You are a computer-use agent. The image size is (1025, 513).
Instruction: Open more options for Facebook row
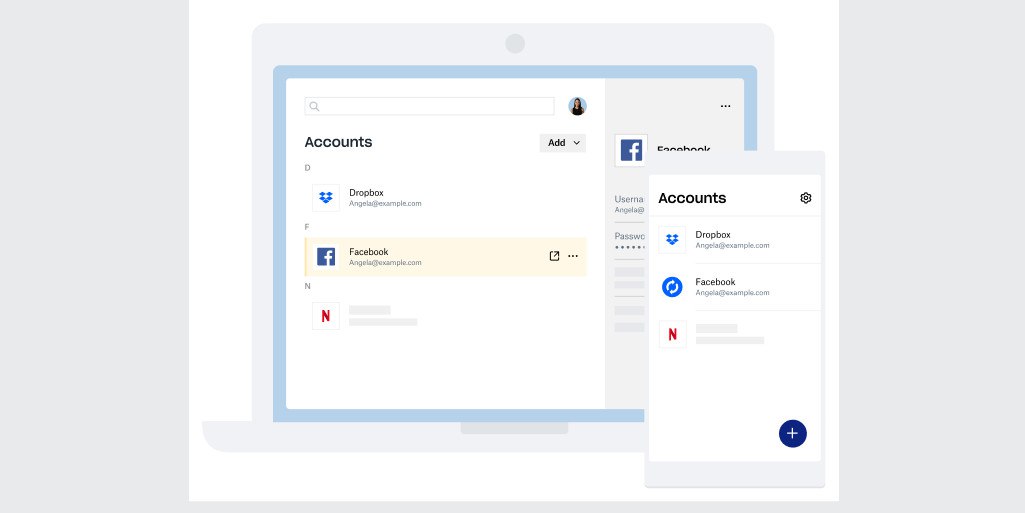(x=573, y=256)
